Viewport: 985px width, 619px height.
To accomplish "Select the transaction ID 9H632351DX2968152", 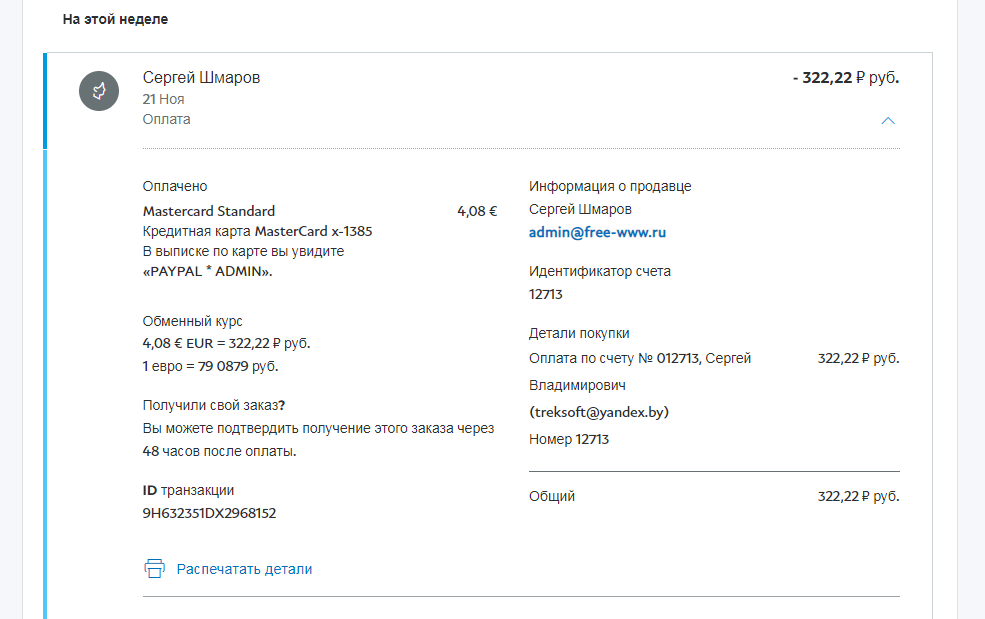I will 209,513.
